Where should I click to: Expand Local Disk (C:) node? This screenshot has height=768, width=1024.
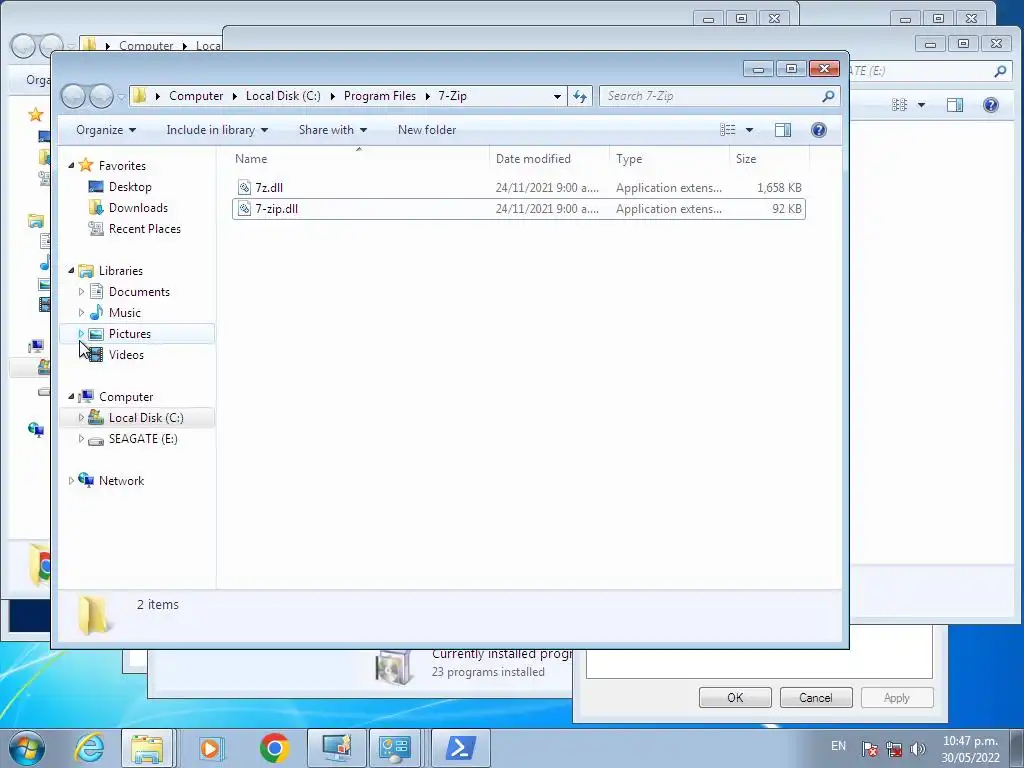[81, 418]
